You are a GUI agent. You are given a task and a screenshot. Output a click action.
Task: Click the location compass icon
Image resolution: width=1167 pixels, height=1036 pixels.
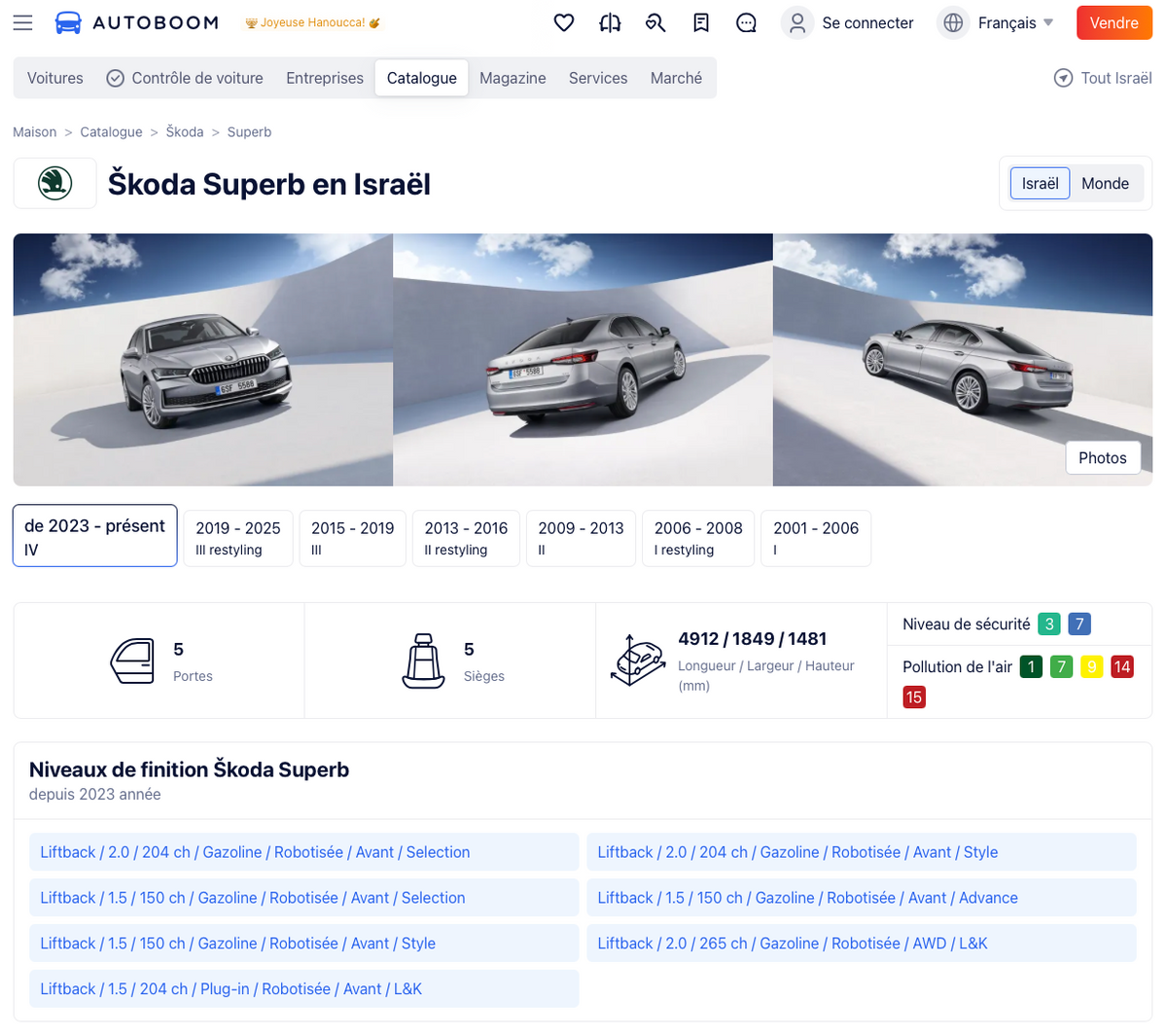click(1064, 78)
